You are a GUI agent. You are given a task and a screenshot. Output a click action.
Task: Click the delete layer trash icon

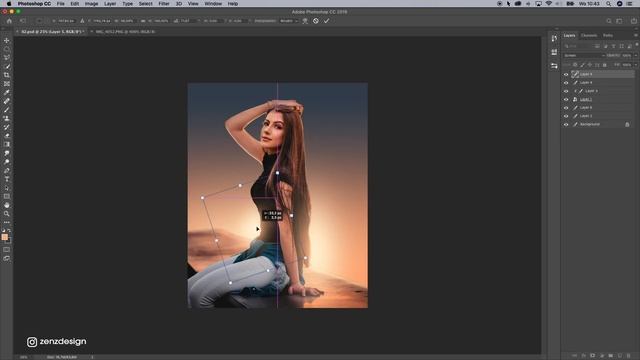[x=628, y=356]
